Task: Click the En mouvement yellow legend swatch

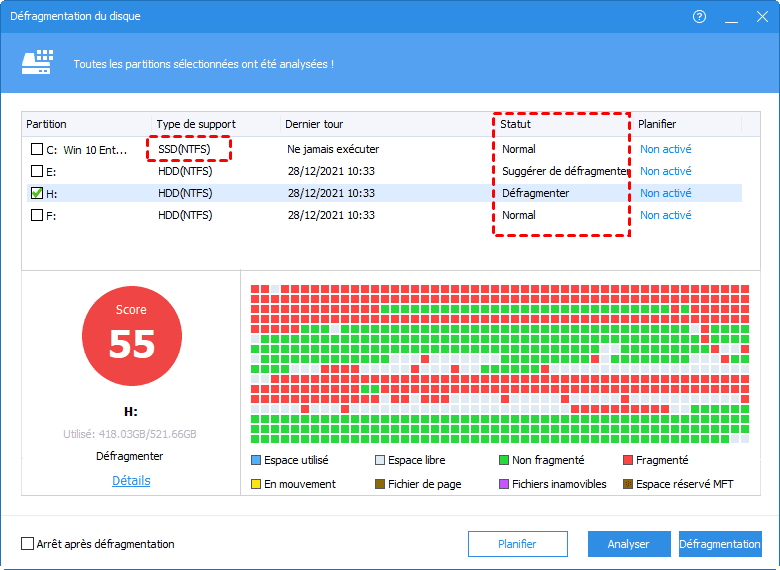Action: 256,484
